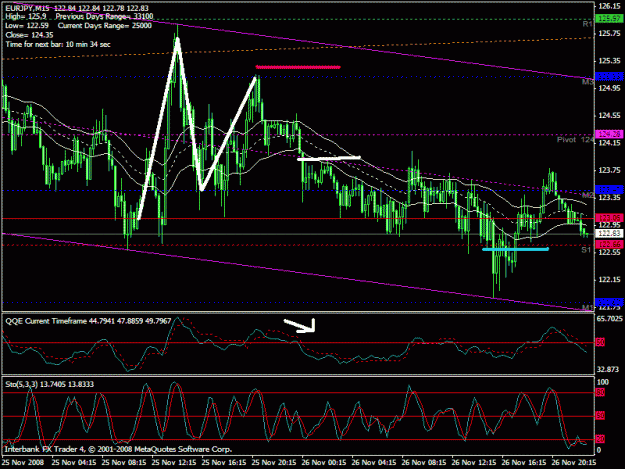The width and height of the screenshot is (625, 469).
Task: Select the short white horizontal line object
Action: pos(329,158)
